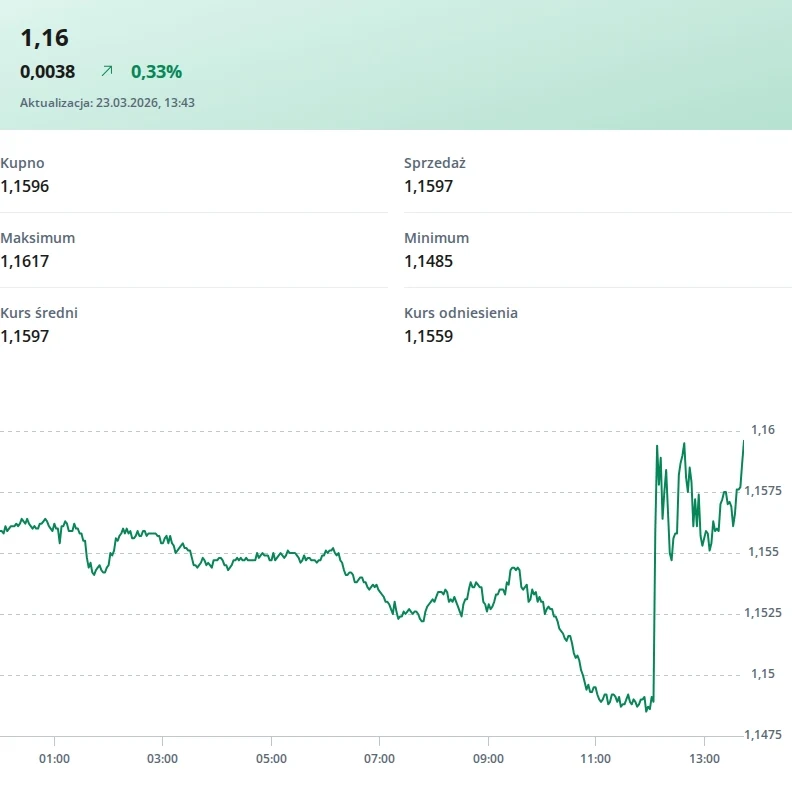Image resolution: width=792 pixels, height=790 pixels.
Task: Click the 13:00 time axis label
Action: point(704,758)
